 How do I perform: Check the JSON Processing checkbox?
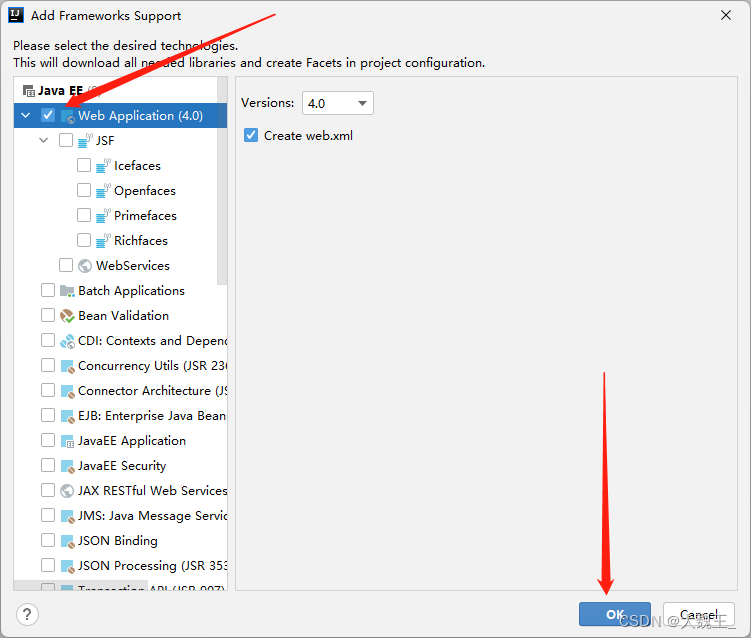(x=48, y=565)
